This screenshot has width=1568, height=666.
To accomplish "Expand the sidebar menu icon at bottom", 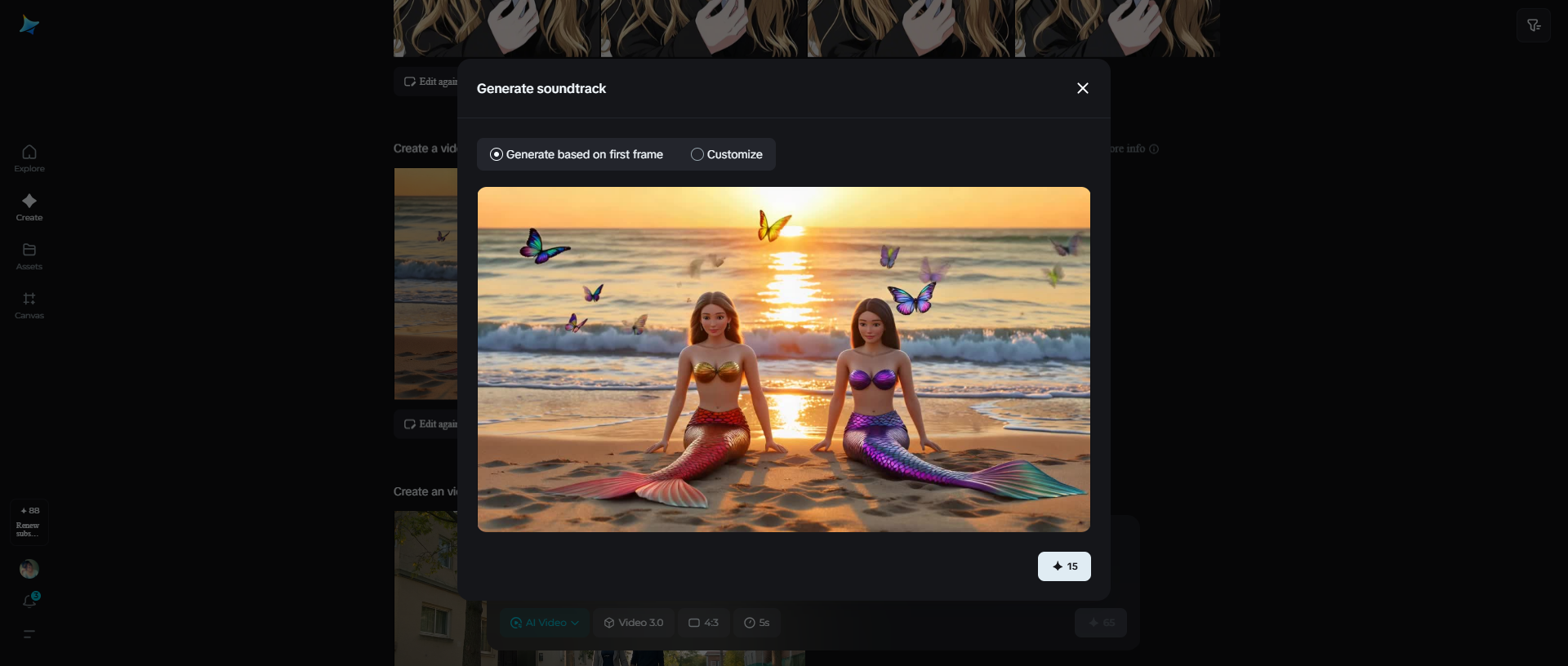I will pos(29,634).
